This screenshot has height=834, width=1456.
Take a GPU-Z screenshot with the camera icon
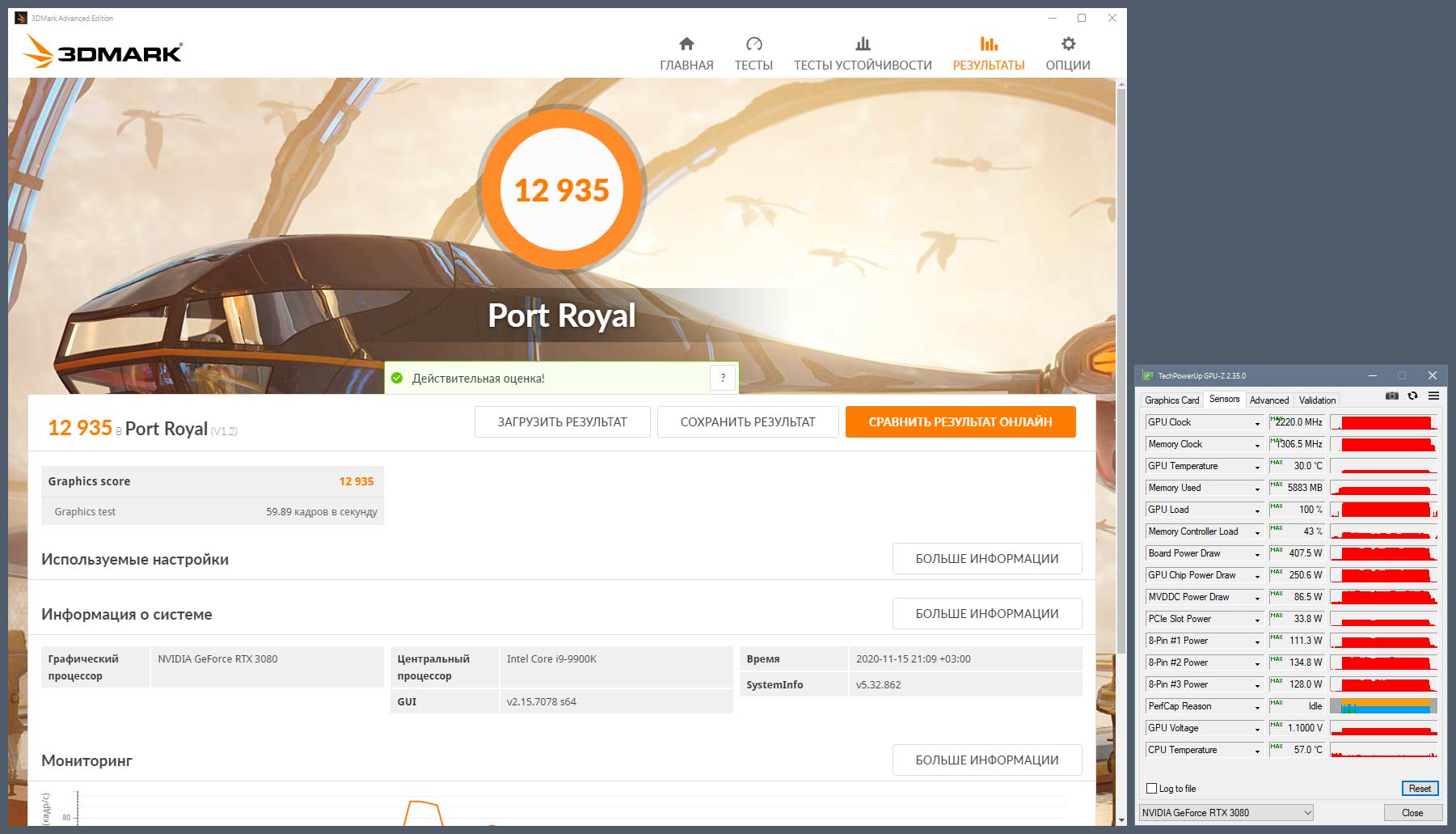click(x=1391, y=396)
